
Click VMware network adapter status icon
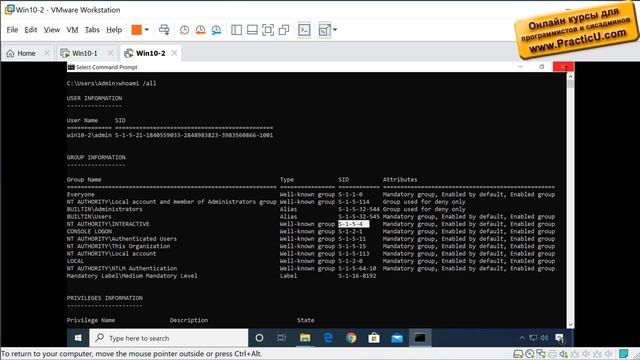[x=541, y=354]
